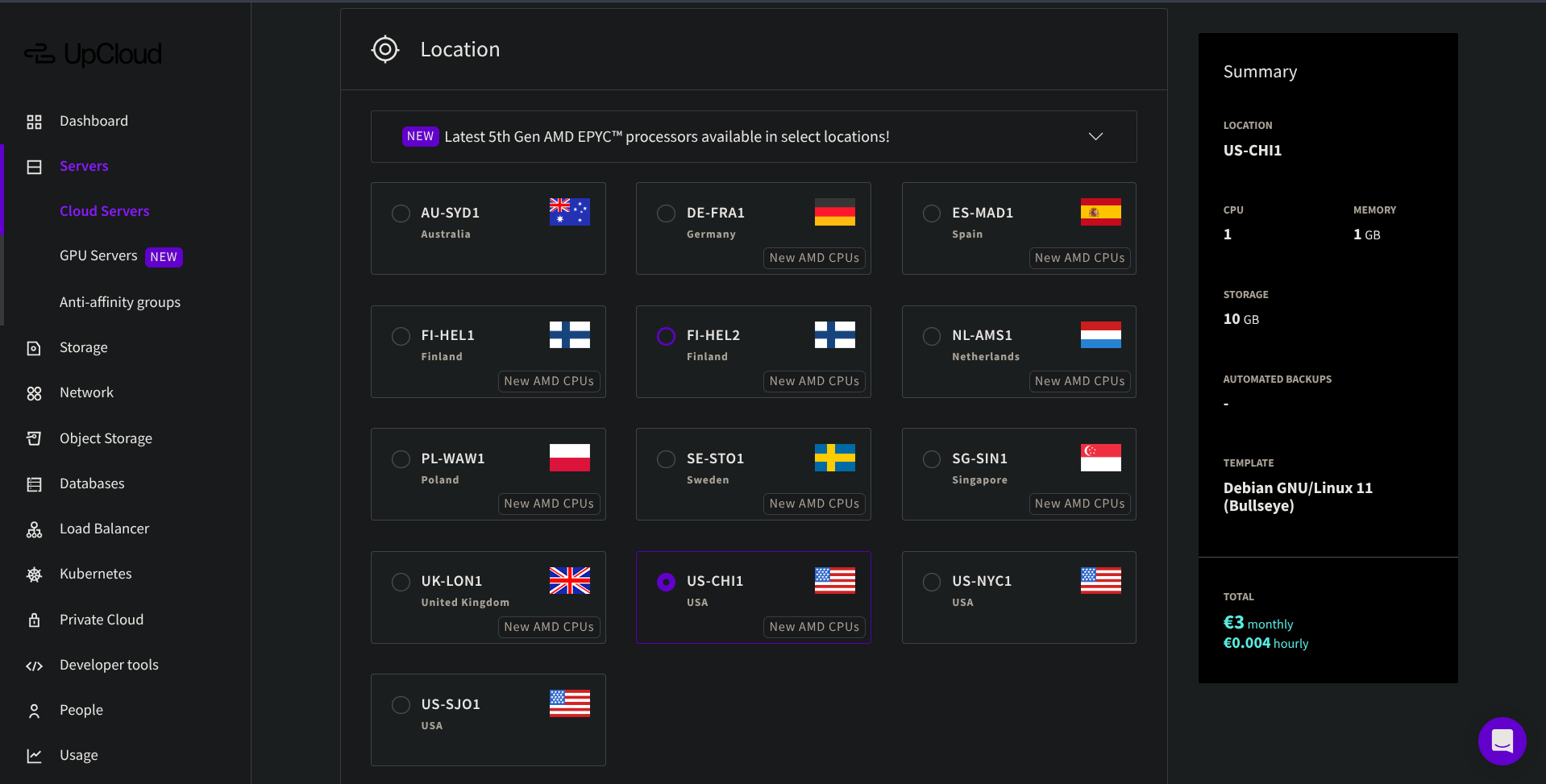Click the Object Storage bucket icon
1546x784 pixels.
point(34,438)
